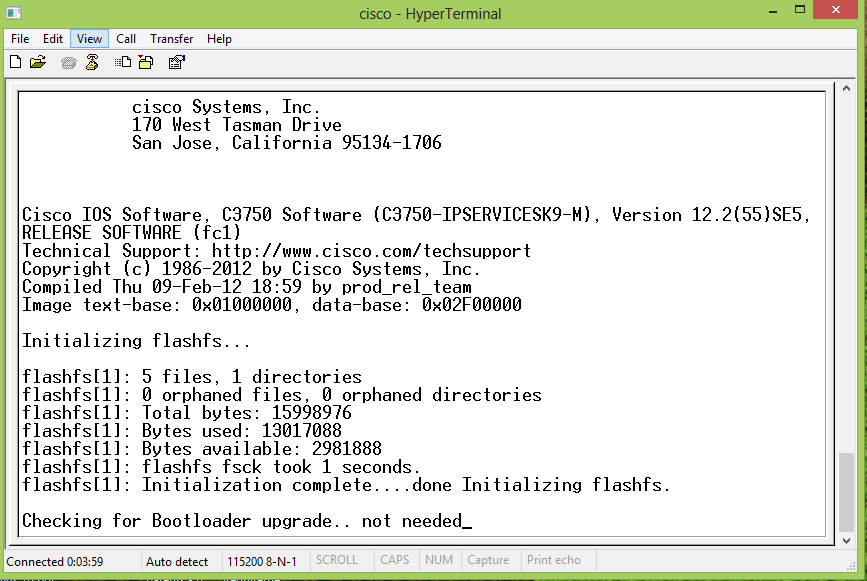Open the Help menu

(x=219, y=38)
